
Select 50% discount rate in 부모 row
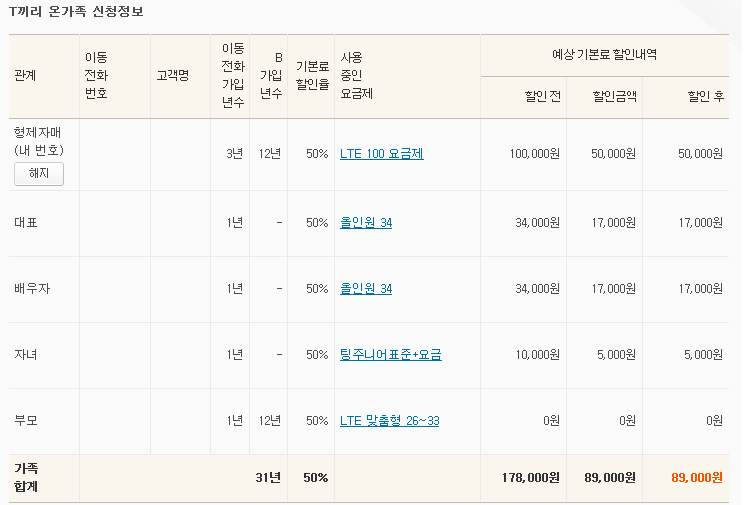(x=317, y=421)
